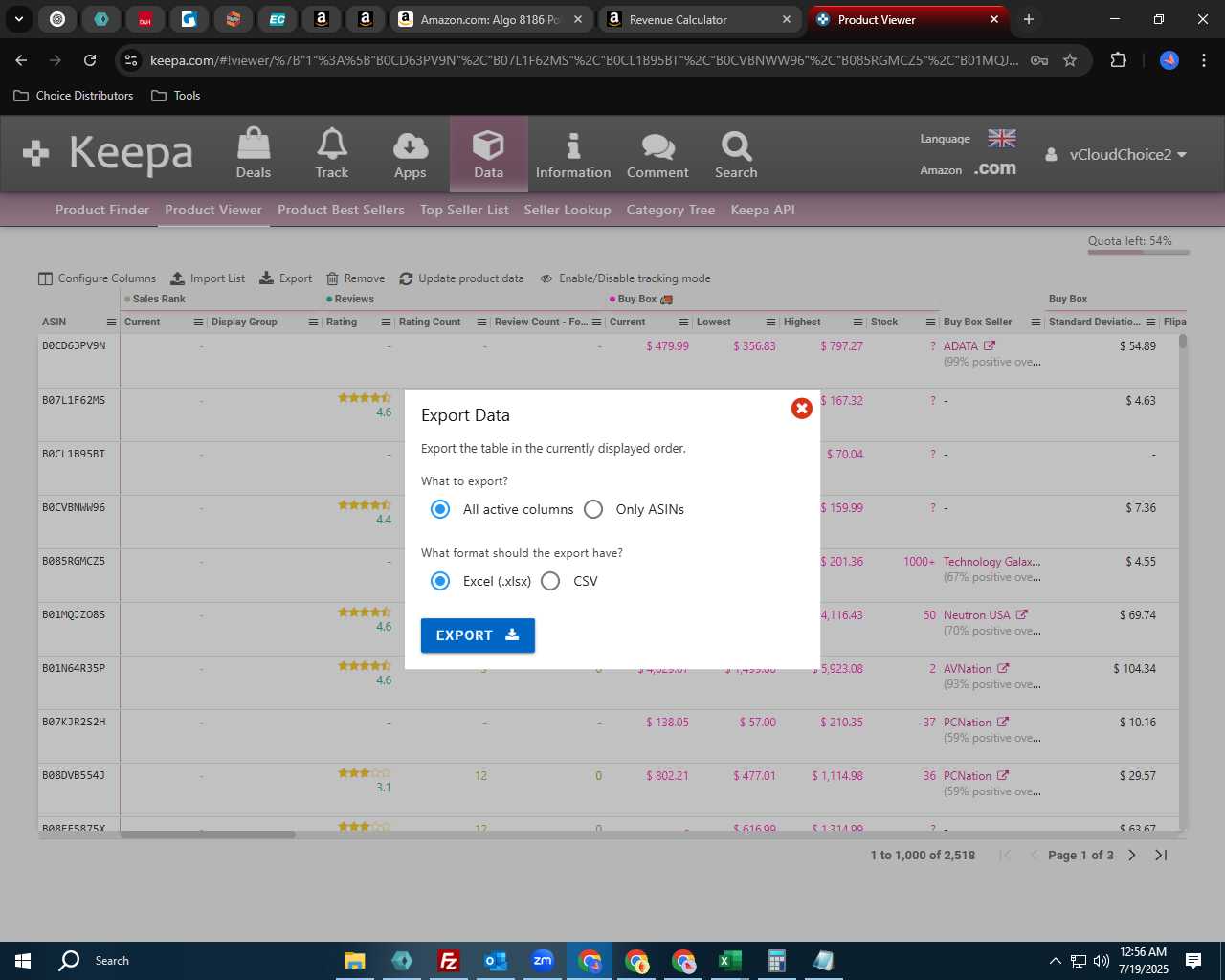Open Buy Box Seller column menu
Viewport: 1225px width, 980px height.
point(1036,323)
